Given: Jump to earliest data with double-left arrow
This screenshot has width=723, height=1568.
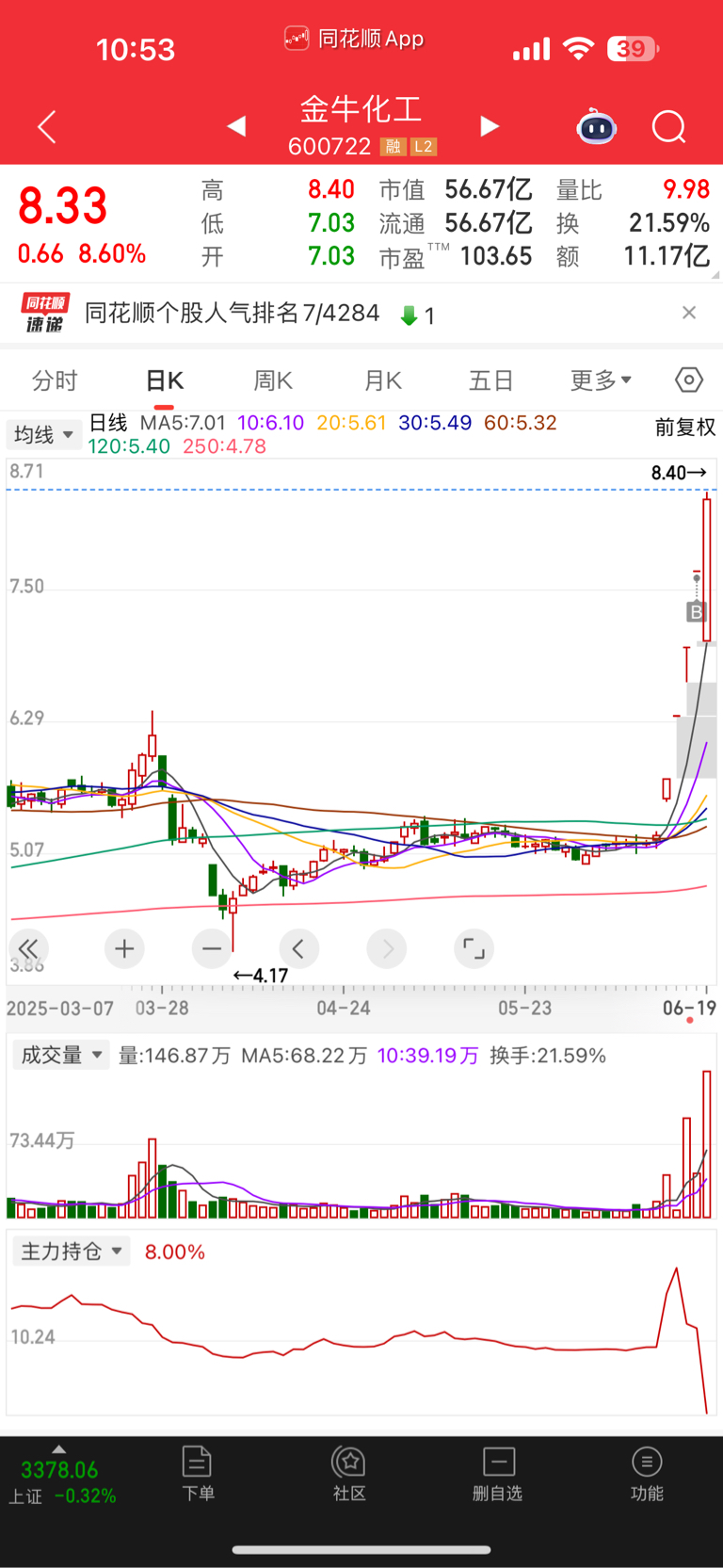Looking at the screenshot, I should tap(28, 948).
